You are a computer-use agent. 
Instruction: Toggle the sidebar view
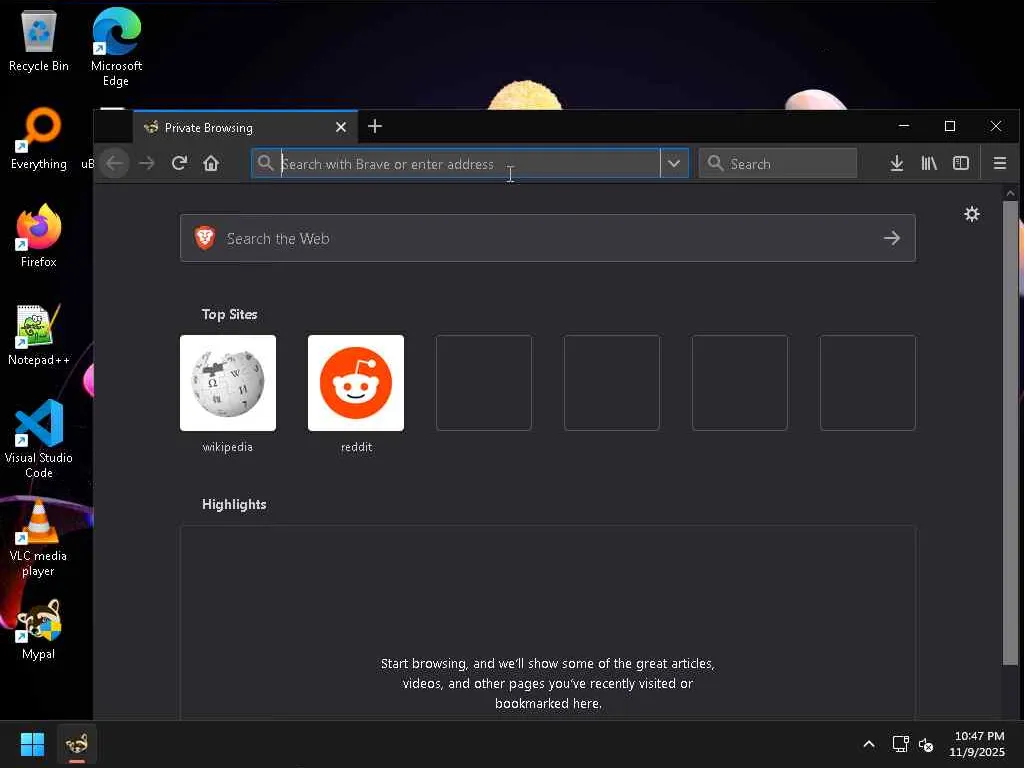pyautogui.click(x=961, y=163)
